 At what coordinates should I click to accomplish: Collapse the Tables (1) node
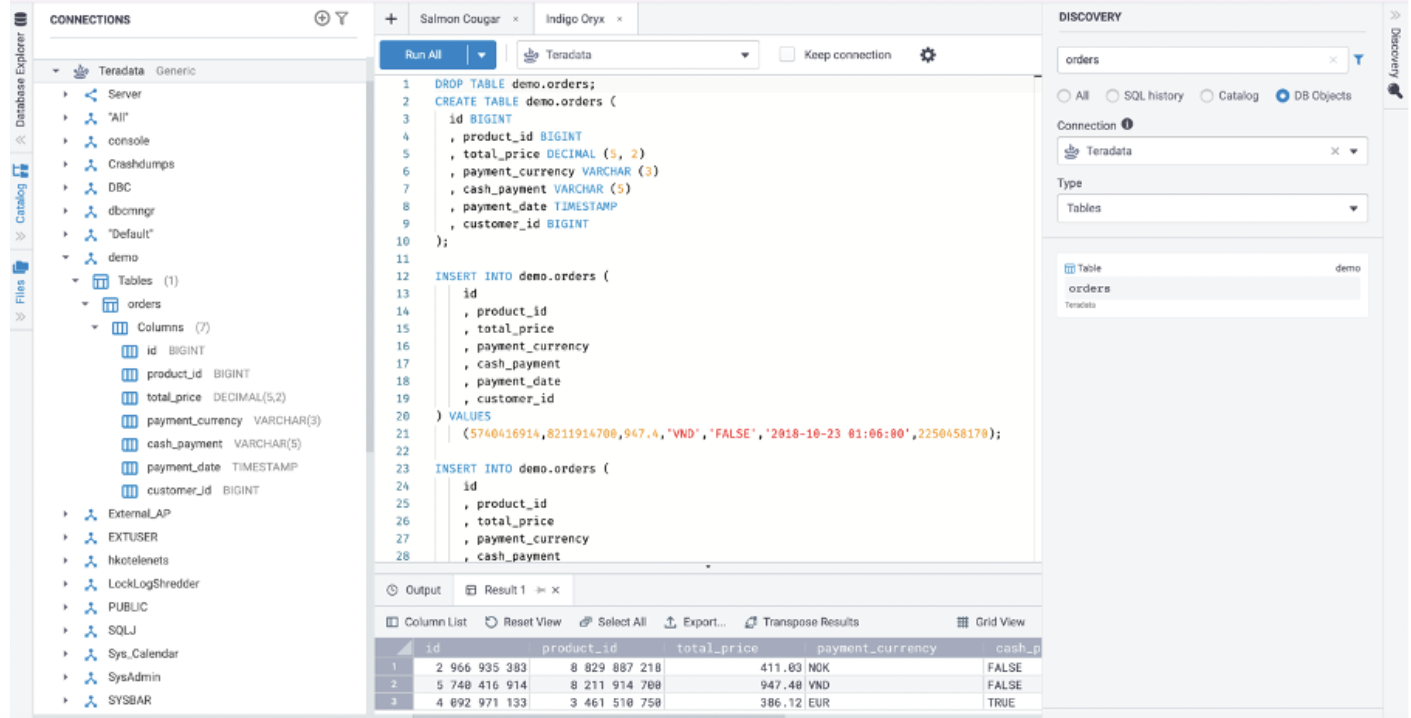76,281
